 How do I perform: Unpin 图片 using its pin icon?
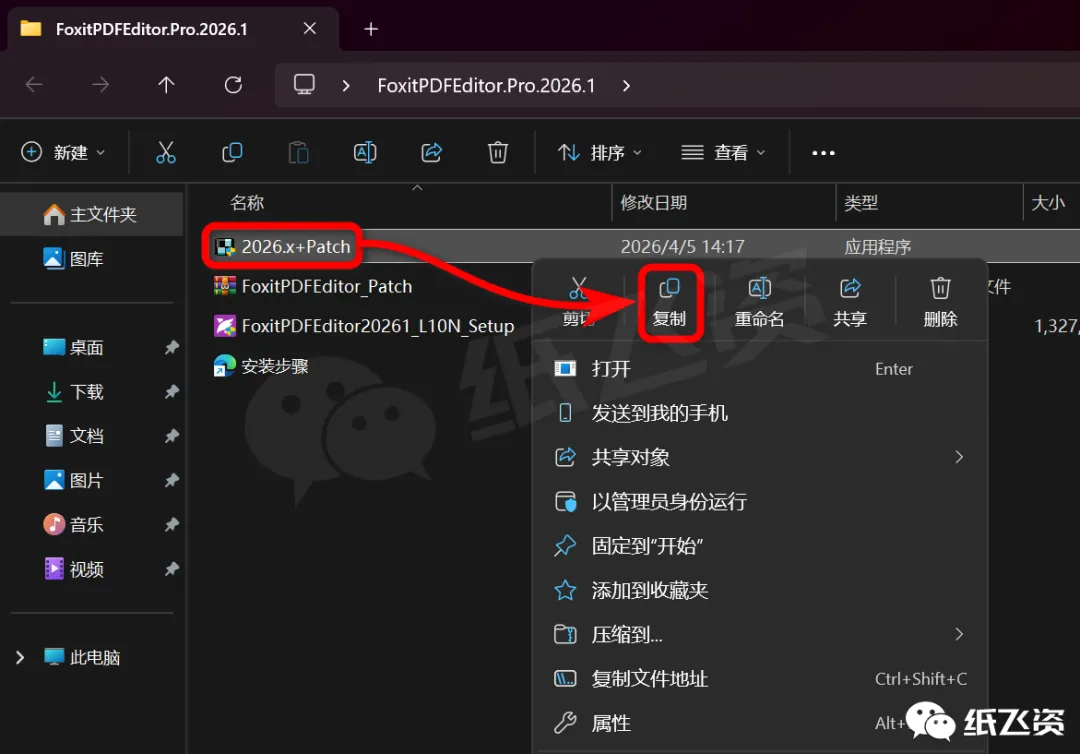(172, 480)
